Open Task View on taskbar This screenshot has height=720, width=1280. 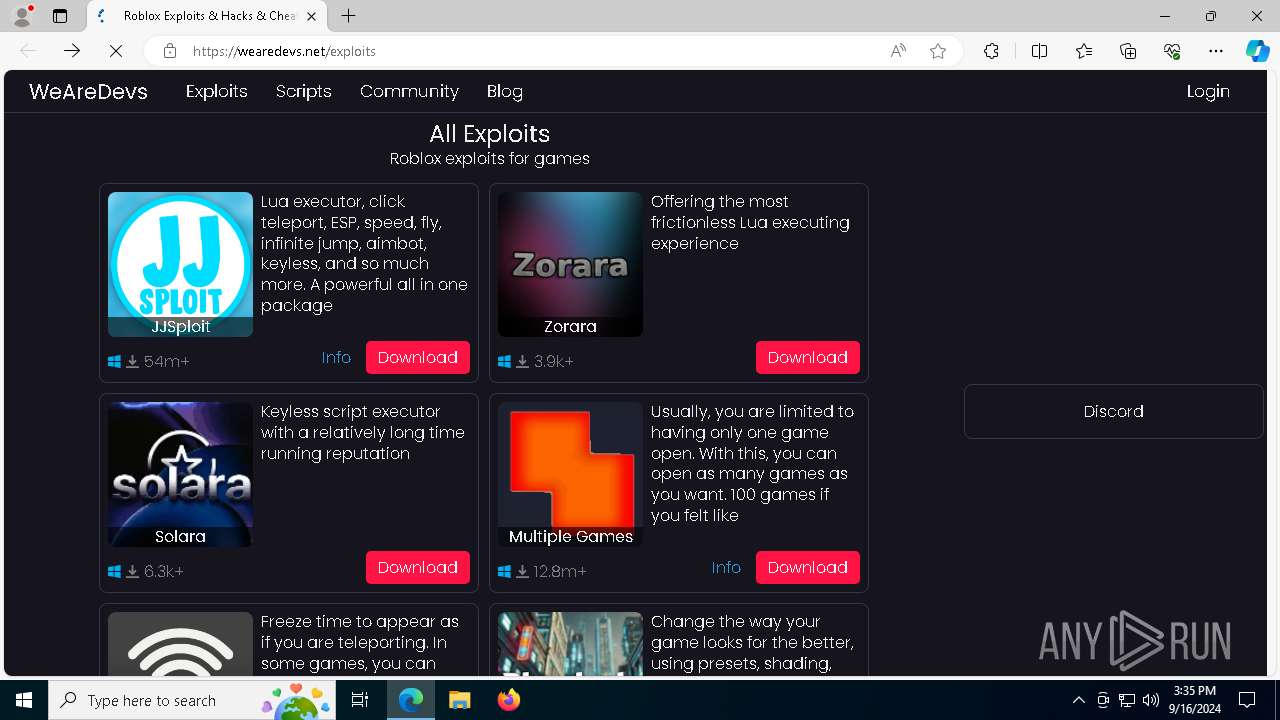[x=360, y=700]
